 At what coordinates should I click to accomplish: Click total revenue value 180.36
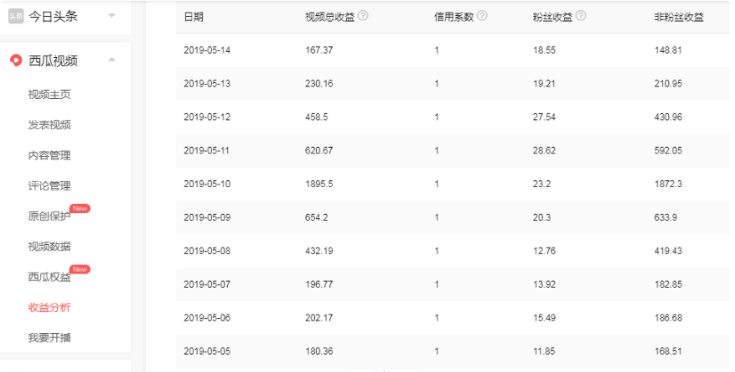click(x=319, y=351)
